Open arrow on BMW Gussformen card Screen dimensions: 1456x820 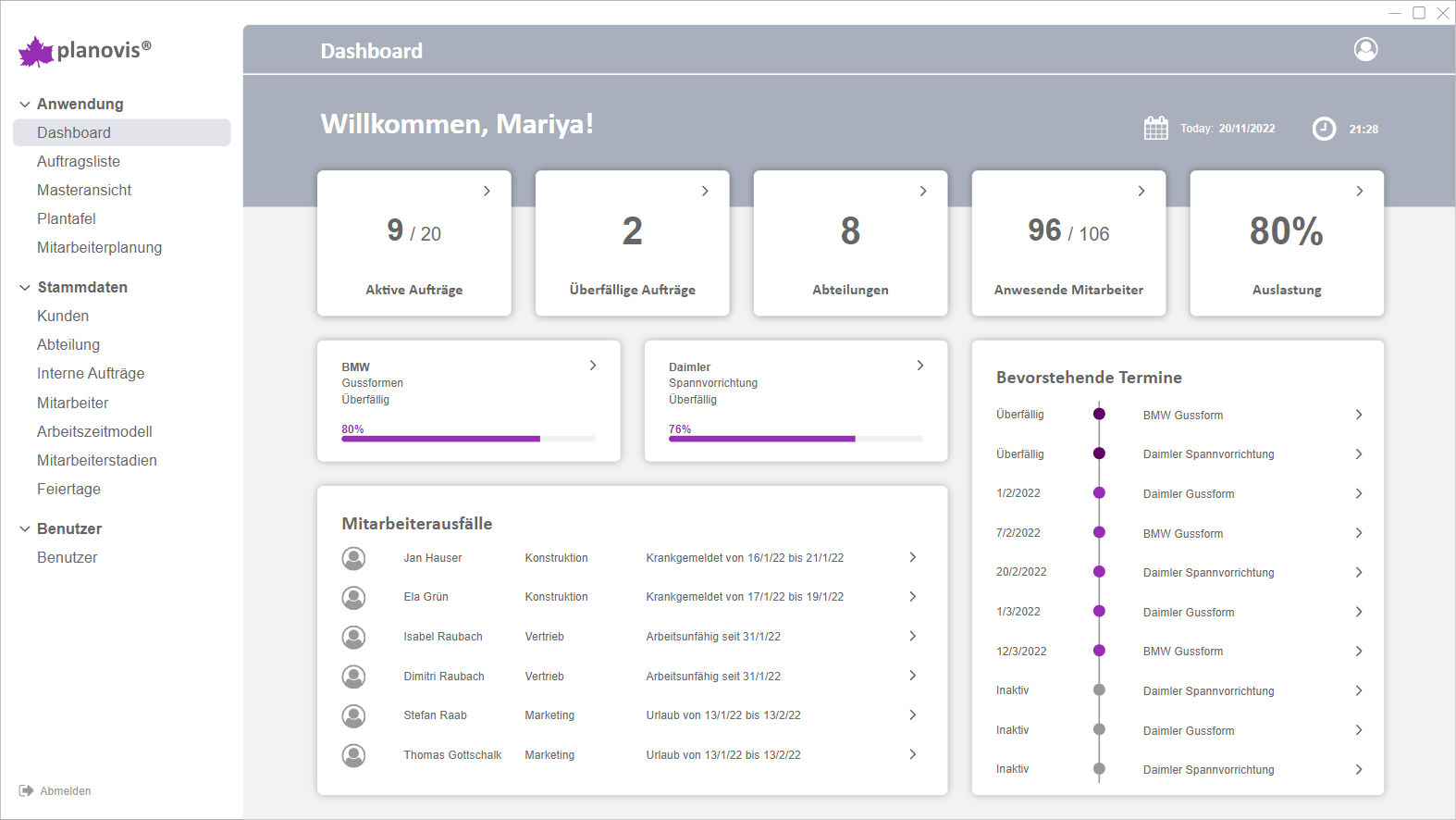pos(593,366)
